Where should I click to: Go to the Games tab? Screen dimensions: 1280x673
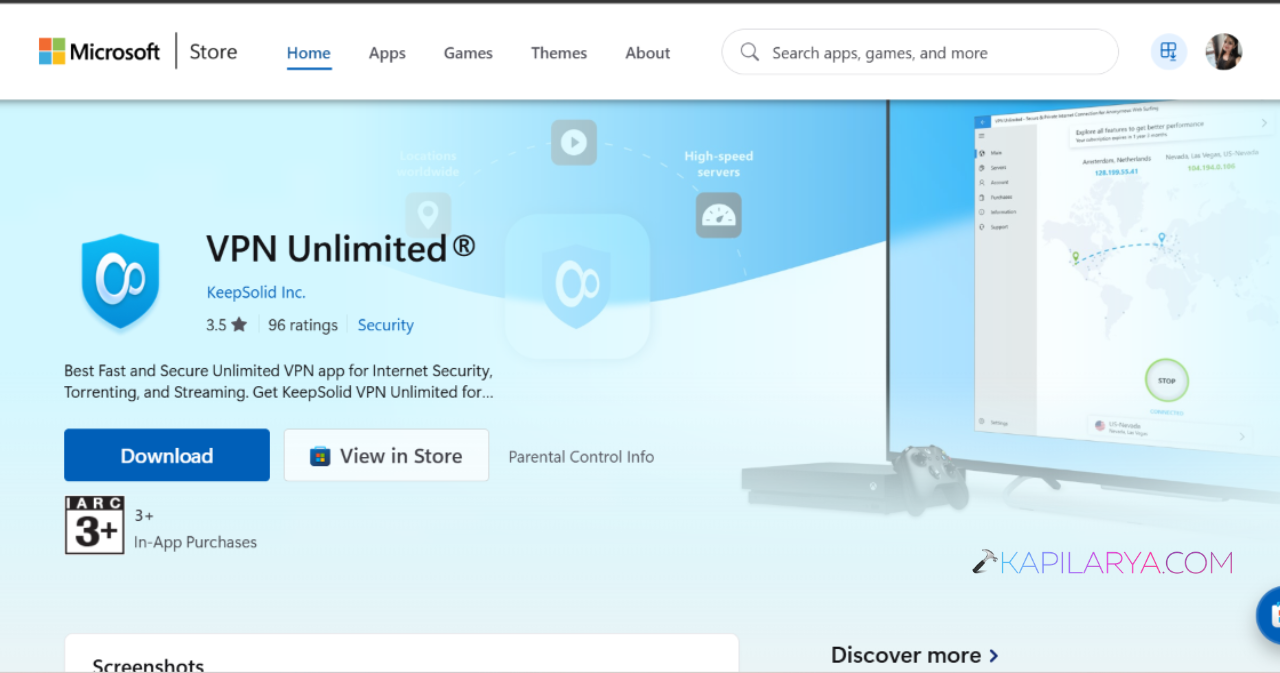tap(468, 53)
